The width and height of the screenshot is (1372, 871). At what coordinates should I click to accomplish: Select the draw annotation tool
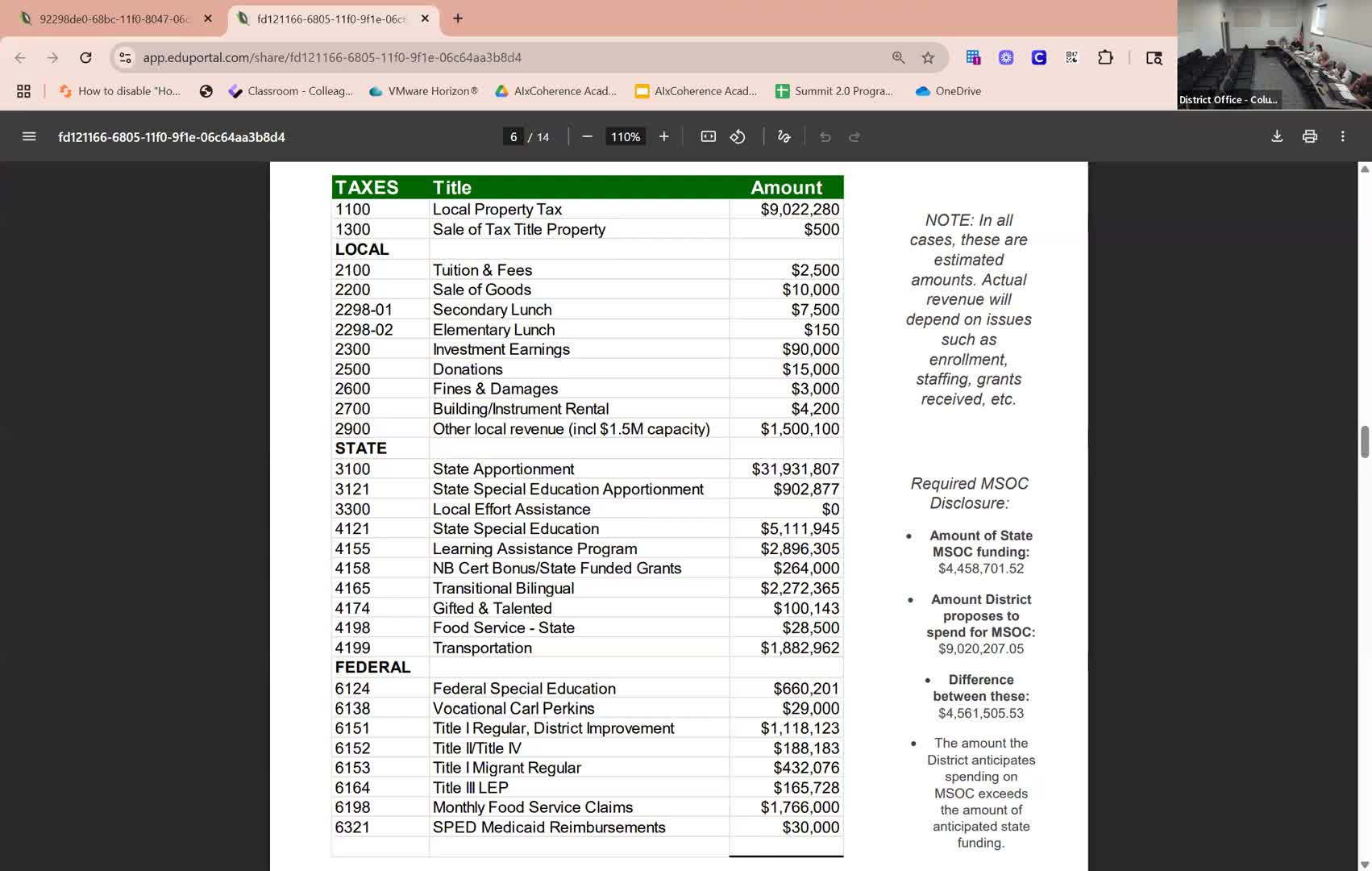click(x=784, y=137)
